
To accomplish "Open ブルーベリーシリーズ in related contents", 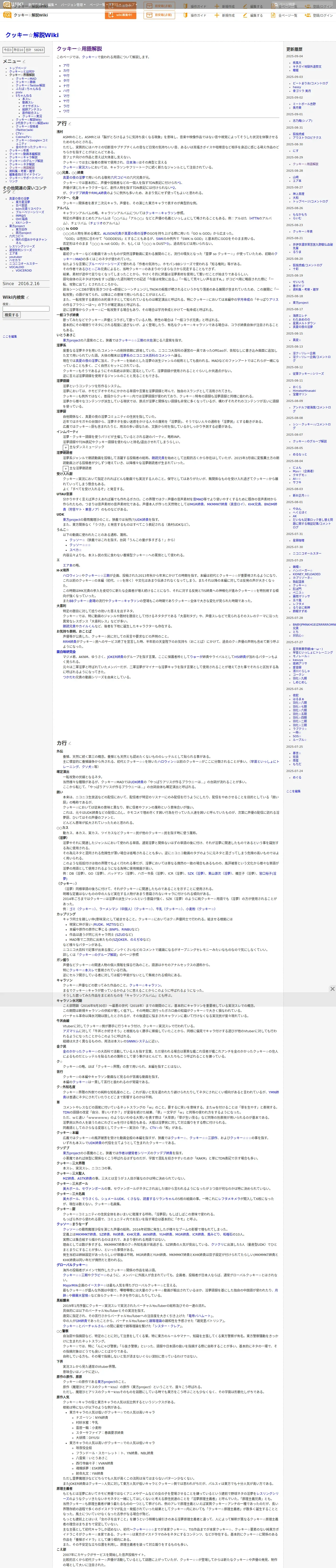I will (x=30, y=212).
